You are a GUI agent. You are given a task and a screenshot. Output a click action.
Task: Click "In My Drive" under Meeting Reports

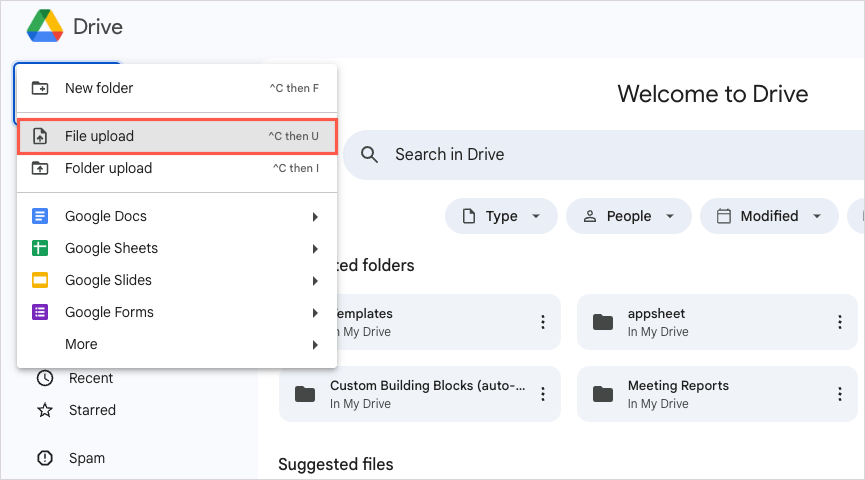(658, 403)
